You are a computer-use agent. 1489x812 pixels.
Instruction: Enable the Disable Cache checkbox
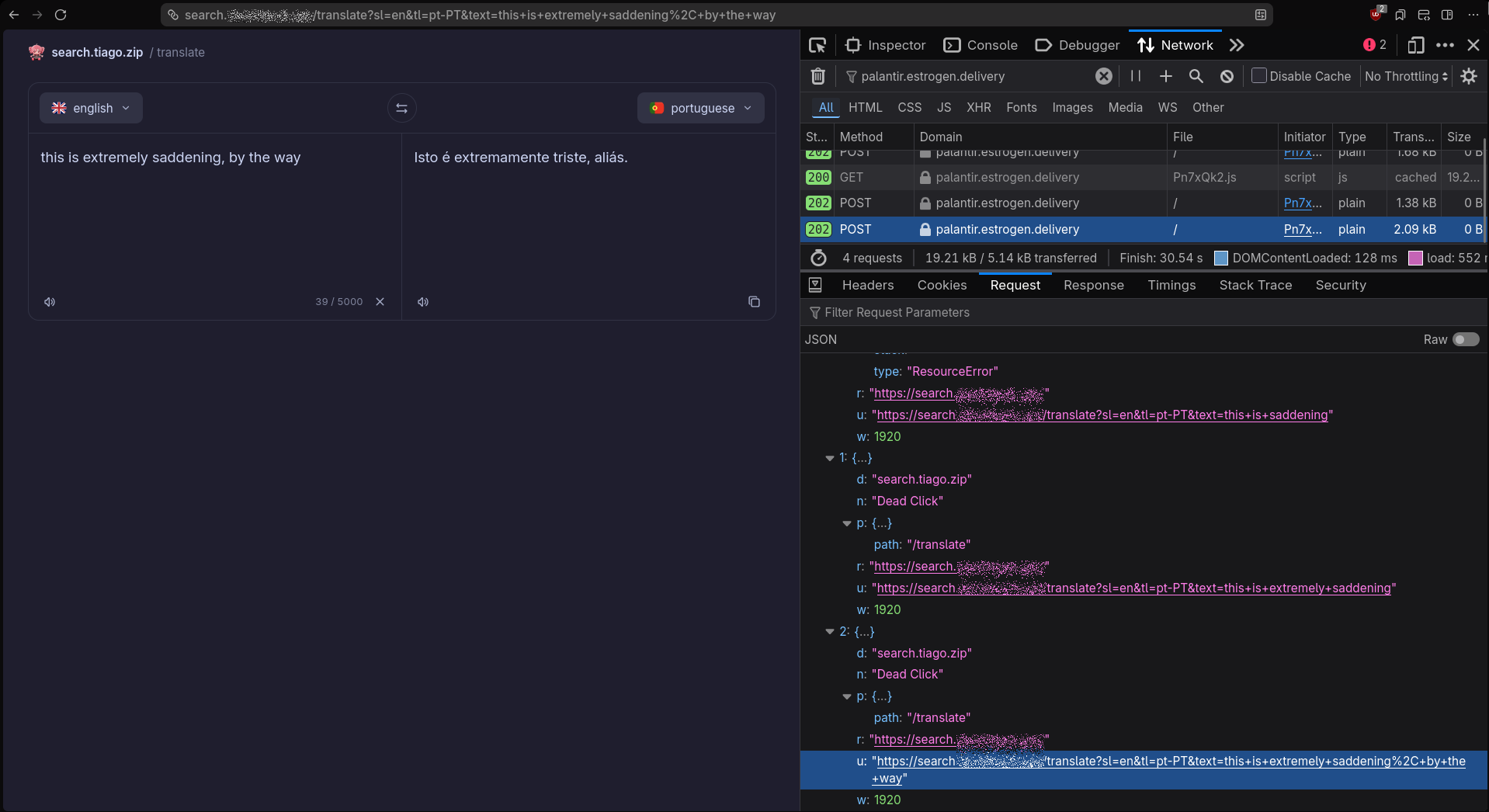1259,75
